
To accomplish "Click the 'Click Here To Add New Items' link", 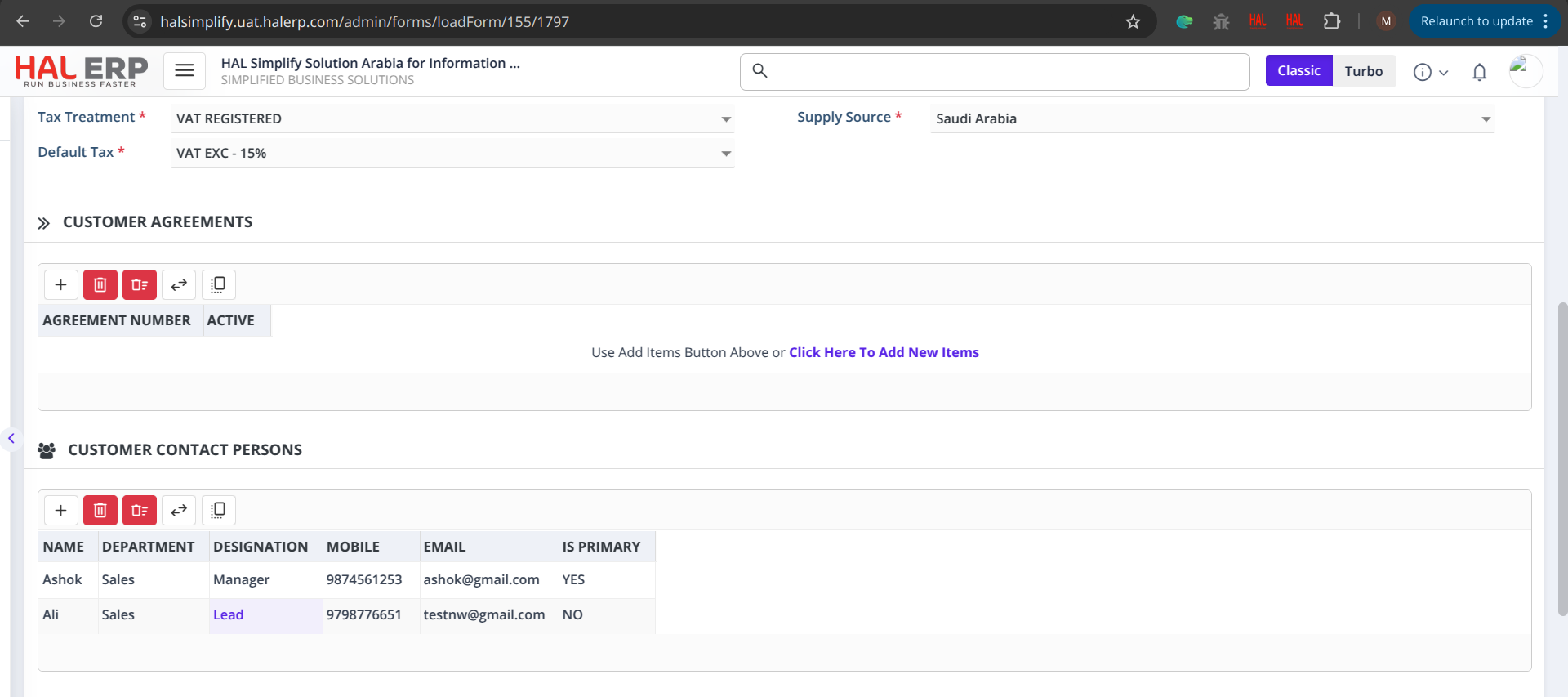I will point(884,353).
